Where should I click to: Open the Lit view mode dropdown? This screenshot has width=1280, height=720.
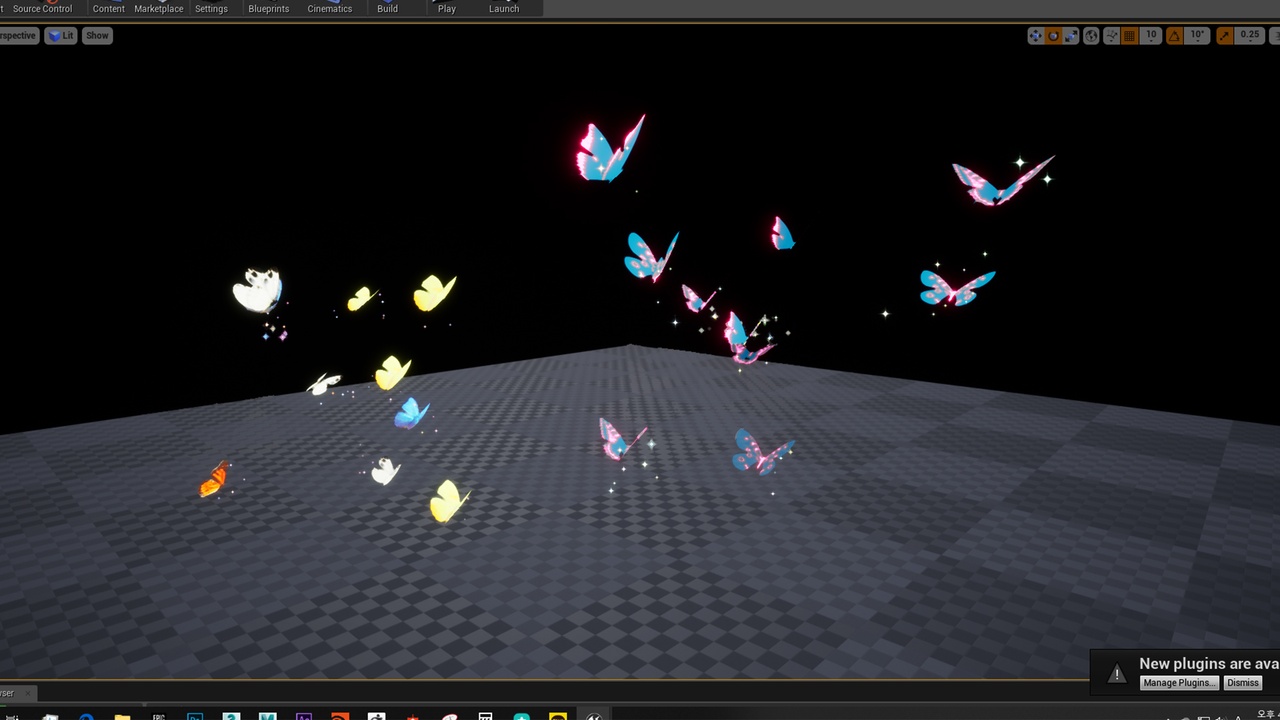[x=59, y=35]
